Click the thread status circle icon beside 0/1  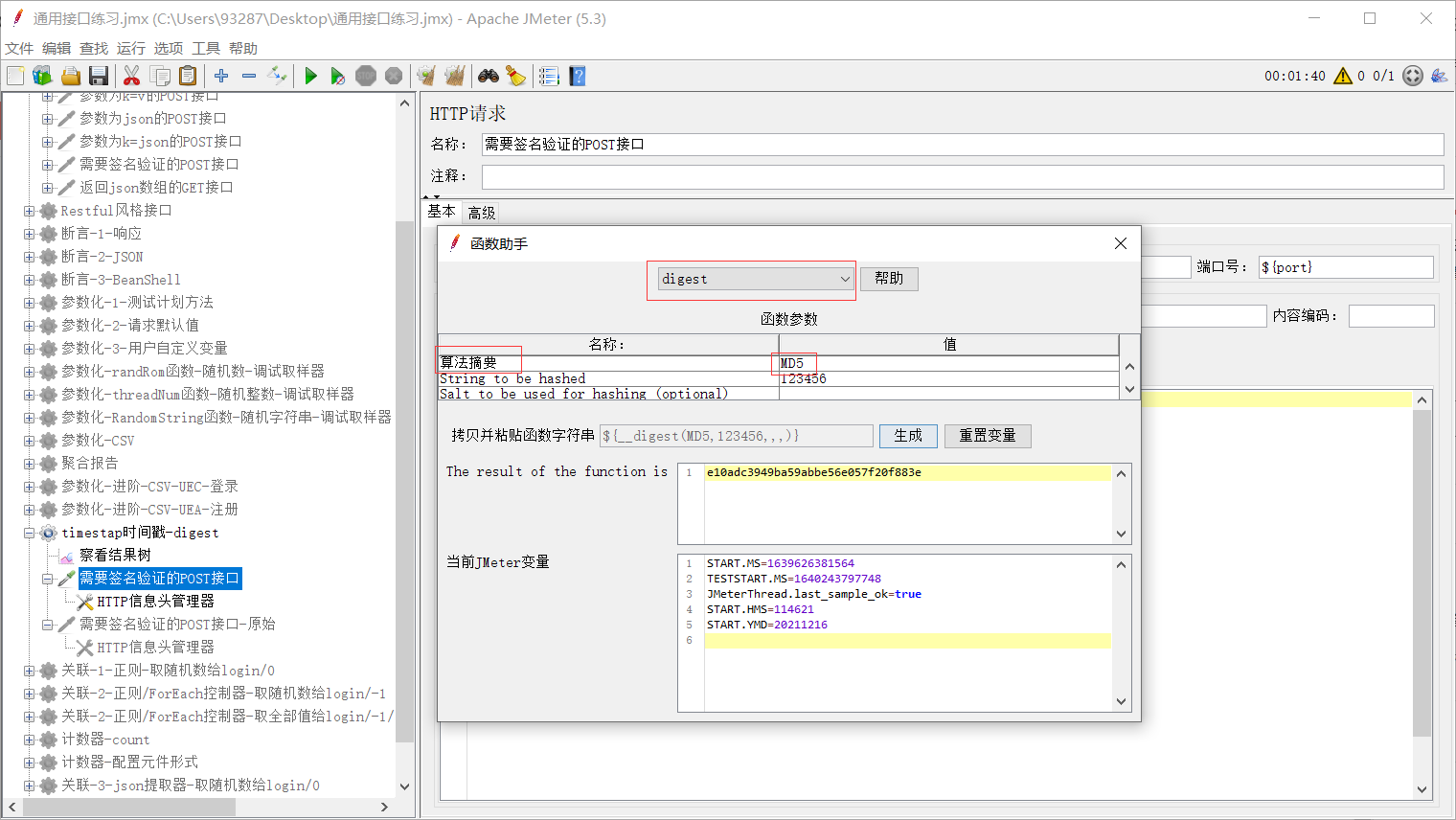tap(1413, 76)
